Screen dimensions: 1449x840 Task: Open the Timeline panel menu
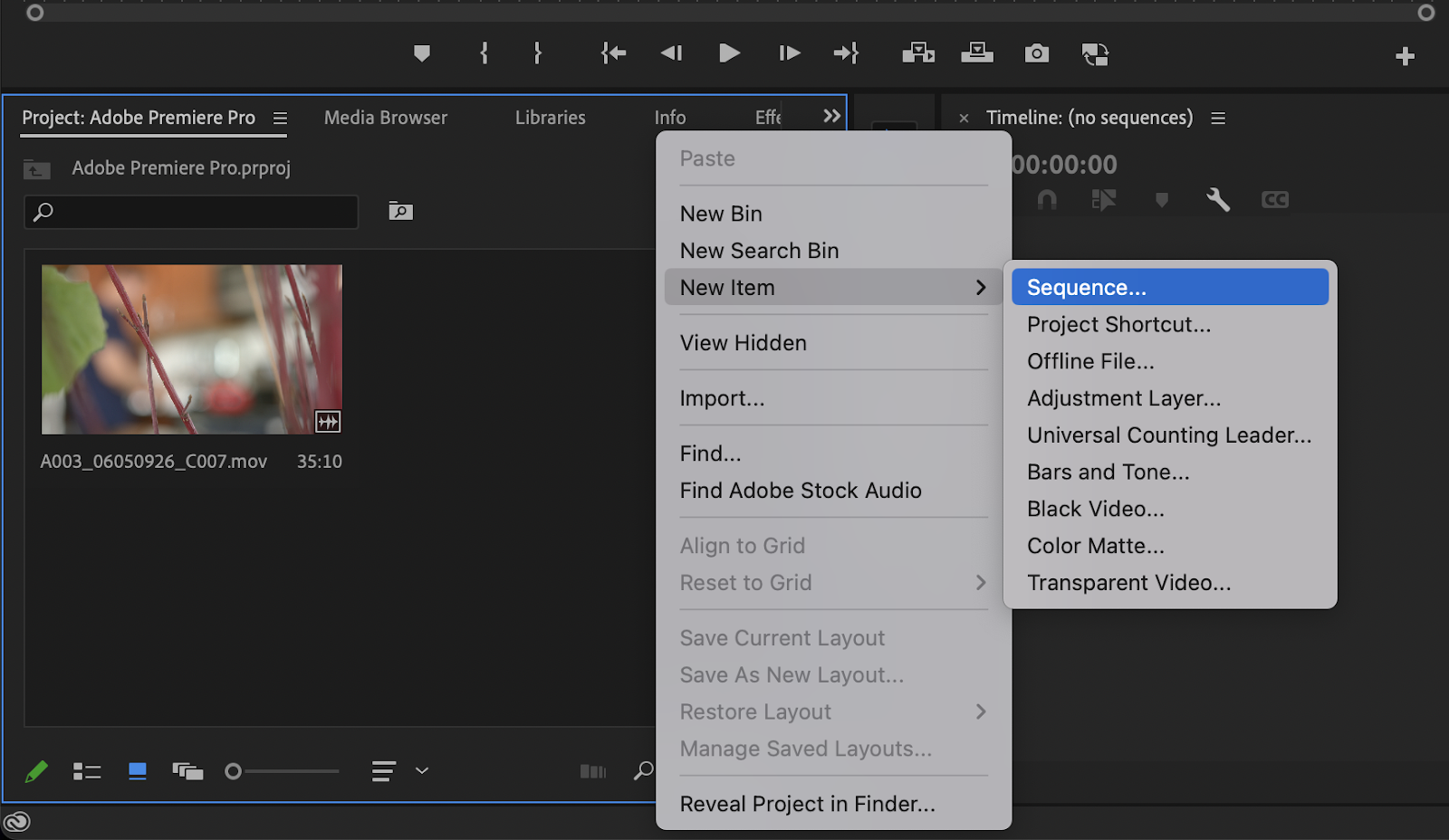click(1218, 119)
